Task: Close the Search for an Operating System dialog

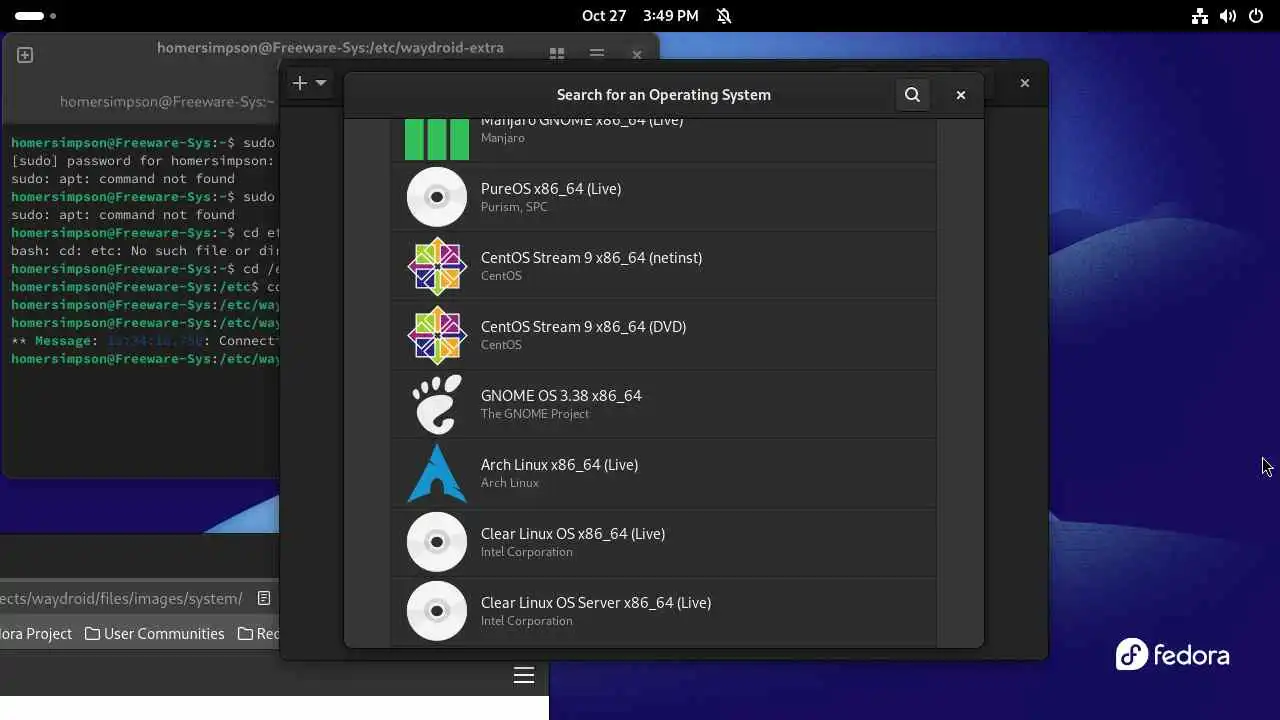Action: tap(960, 95)
